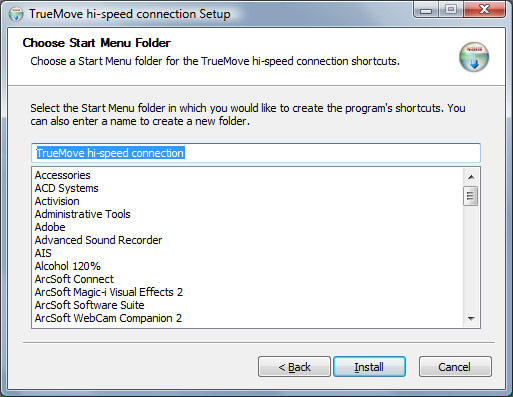Choose the Activision folder
This screenshot has width=513, height=397.
(x=57, y=201)
